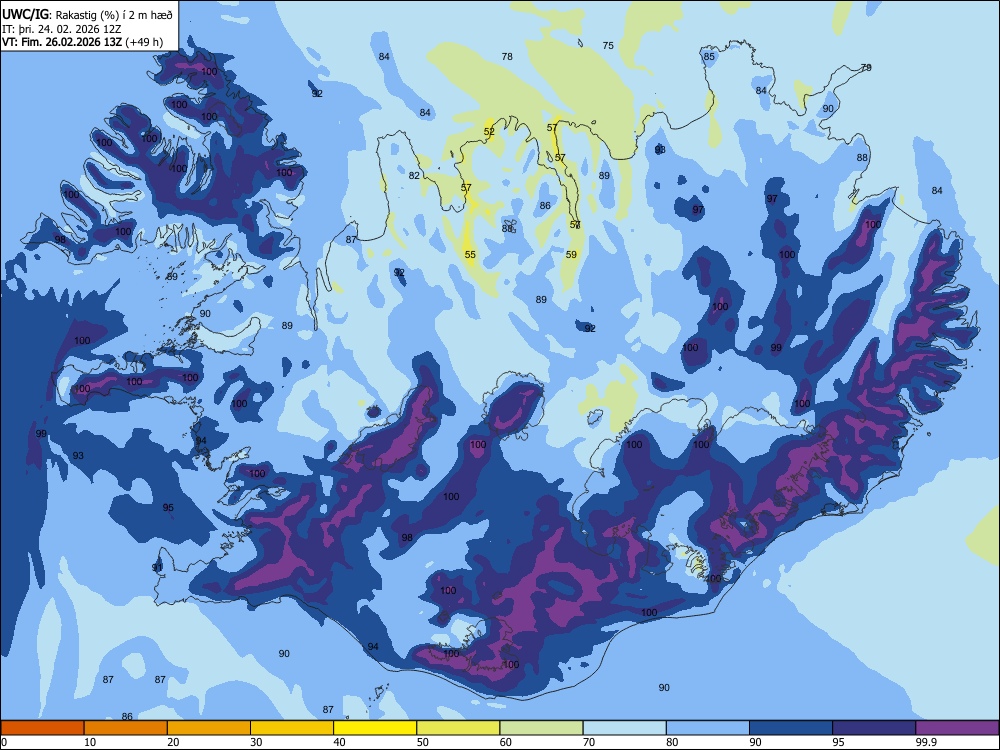
Task: Click the humidity value '82' on the map
Action: (x=414, y=175)
